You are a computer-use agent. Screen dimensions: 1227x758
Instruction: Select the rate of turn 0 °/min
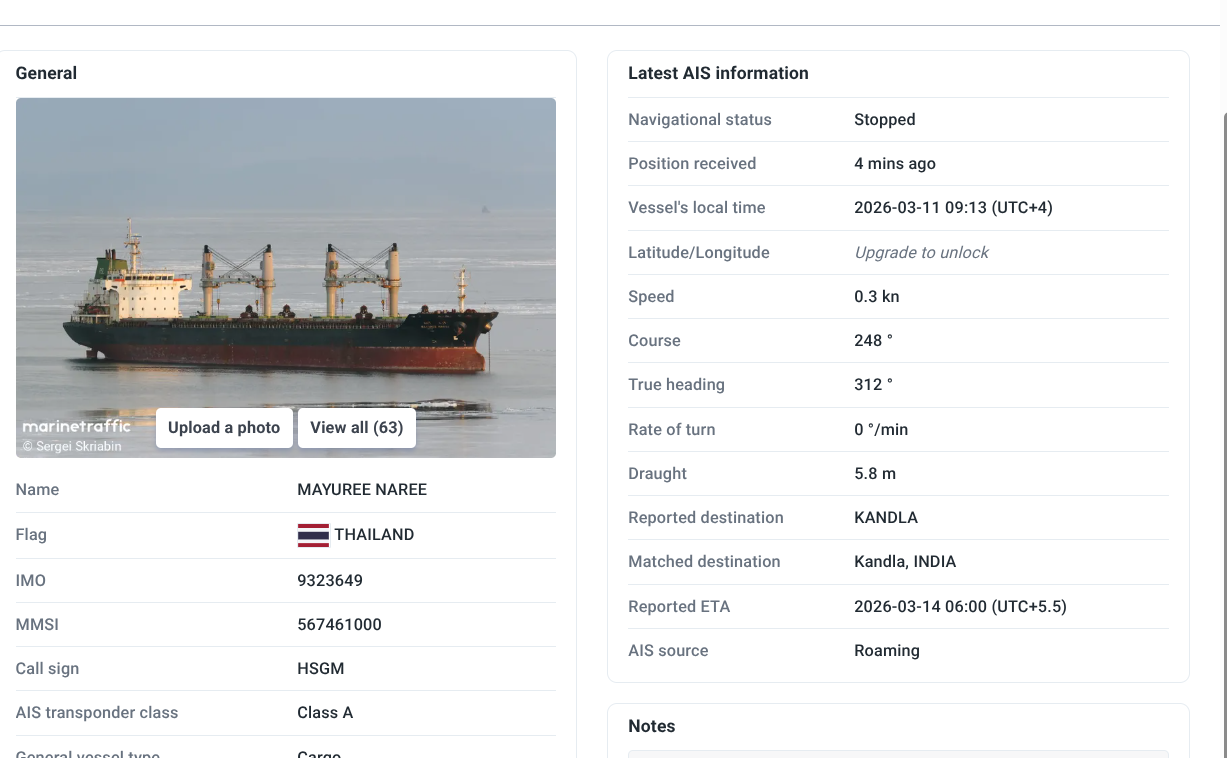point(881,429)
